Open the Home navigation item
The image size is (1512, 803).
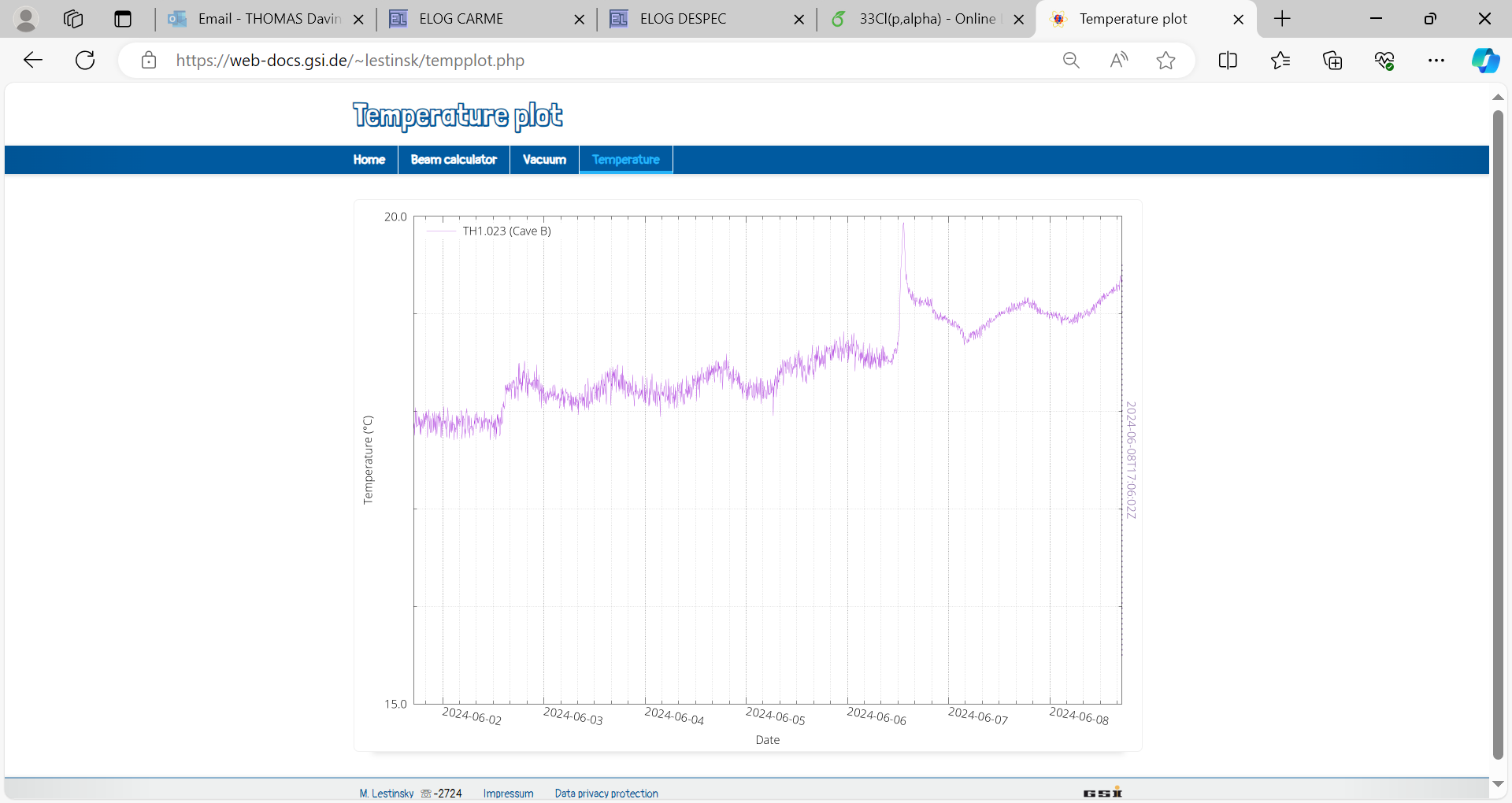point(369,160)
